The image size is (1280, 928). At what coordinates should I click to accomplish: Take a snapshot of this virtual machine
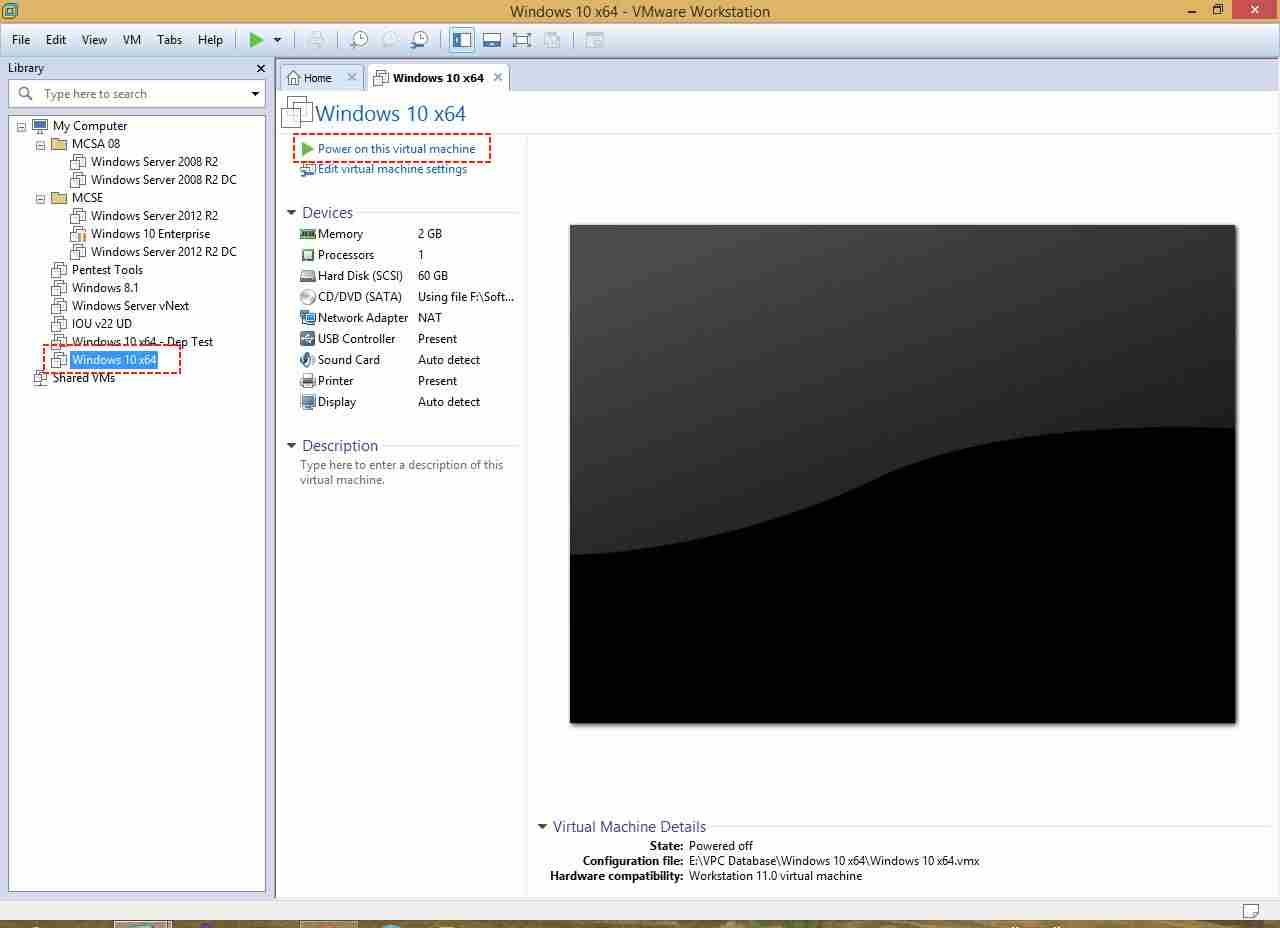point(358,40)
